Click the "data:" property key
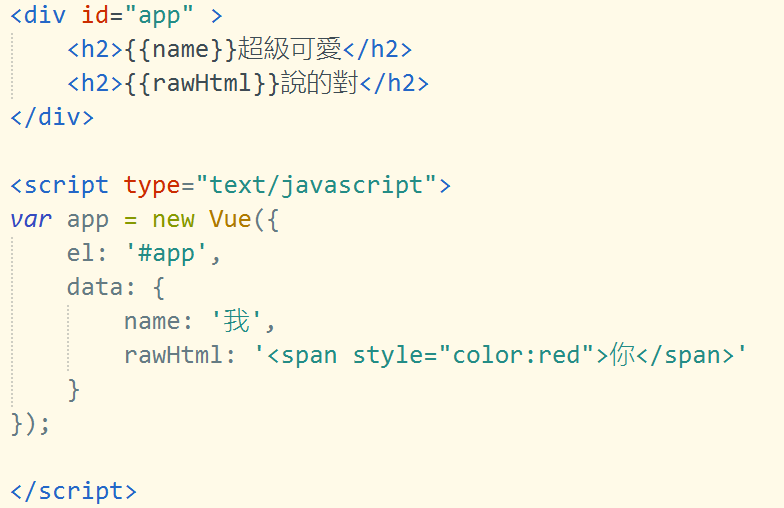 pyautogui.click(x=101, y=287)
